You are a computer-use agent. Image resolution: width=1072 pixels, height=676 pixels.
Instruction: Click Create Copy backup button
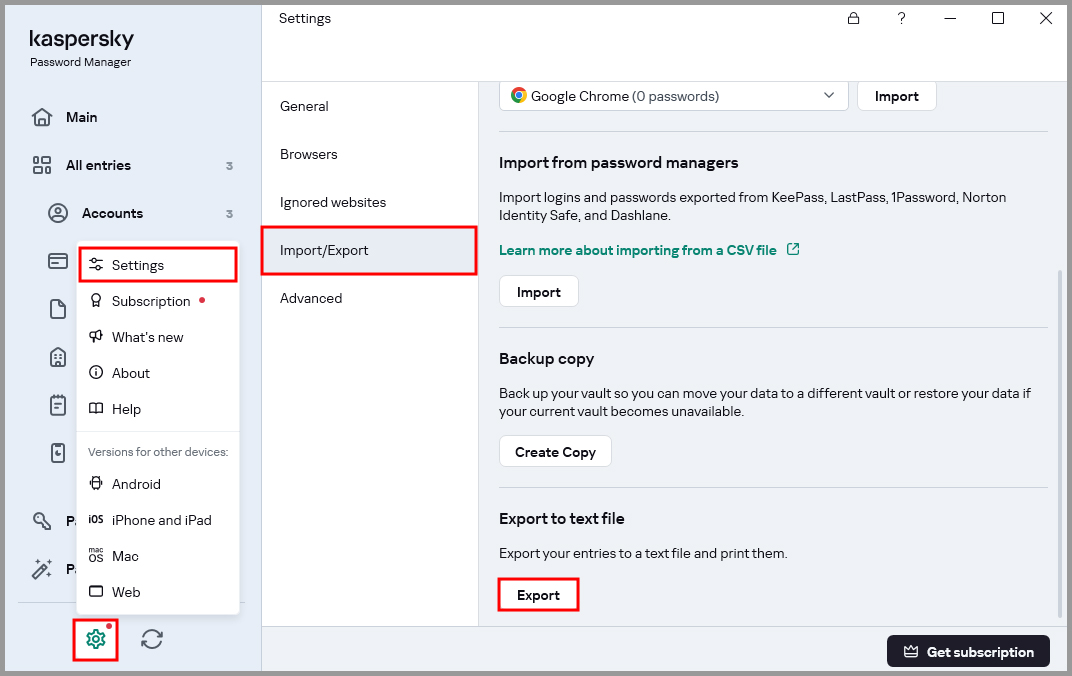(555, 451)
